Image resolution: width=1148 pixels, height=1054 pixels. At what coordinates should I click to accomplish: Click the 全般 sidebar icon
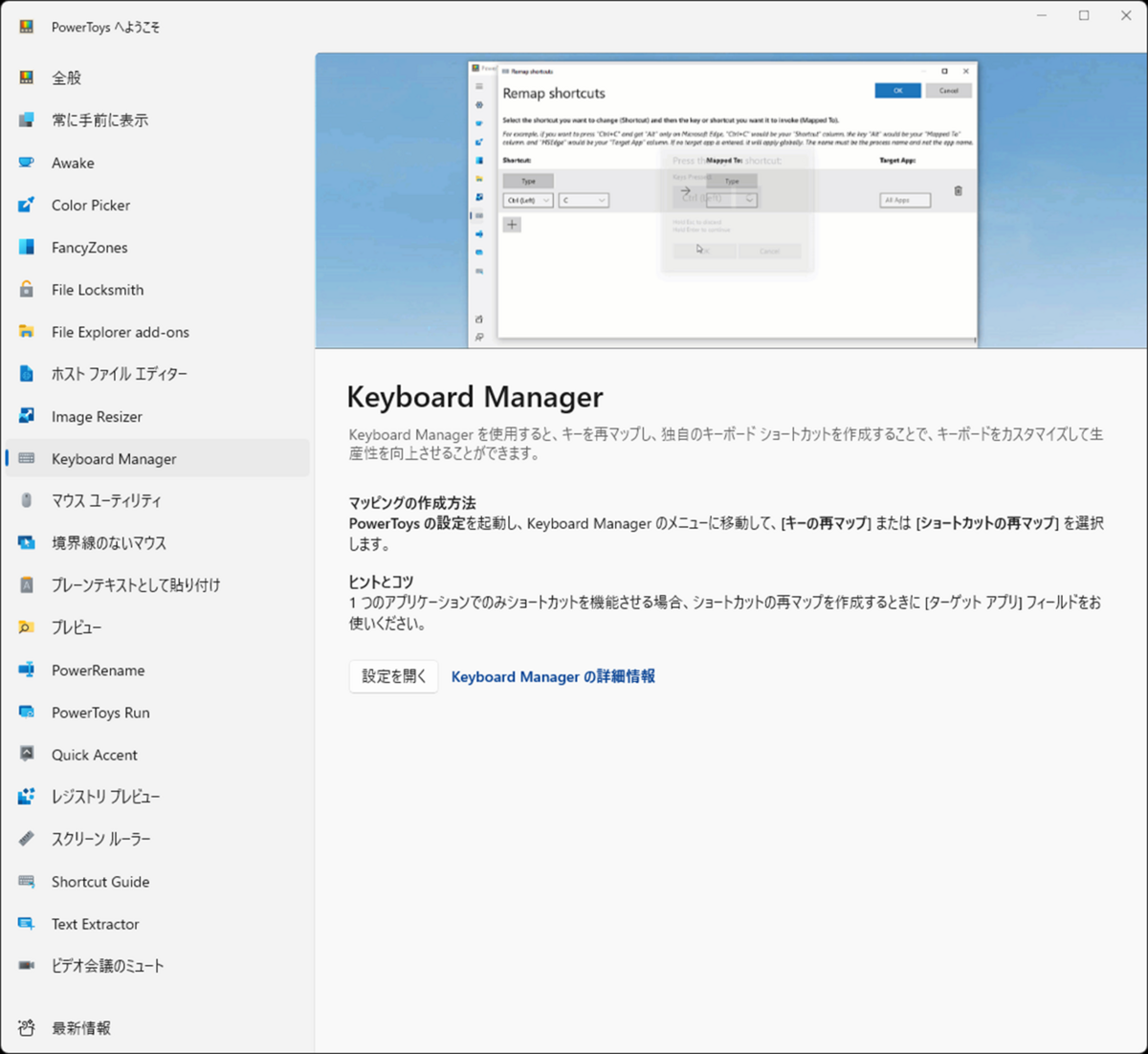tap(27, 77)
